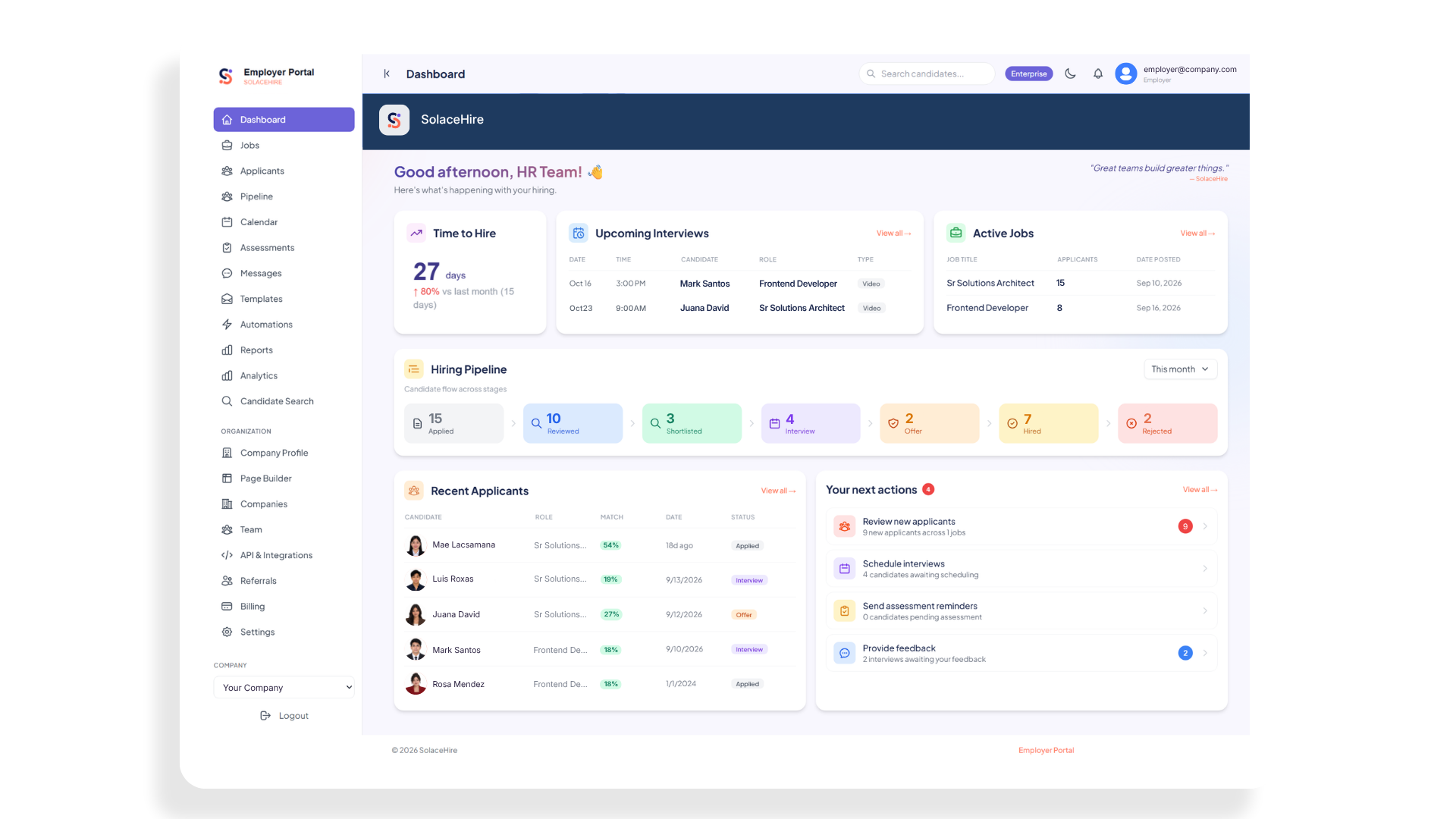This screenshot has width=1456, height=819.
Task: Click the Review new applicants icon
Action: pyautogui.click(x=844, y=526)
